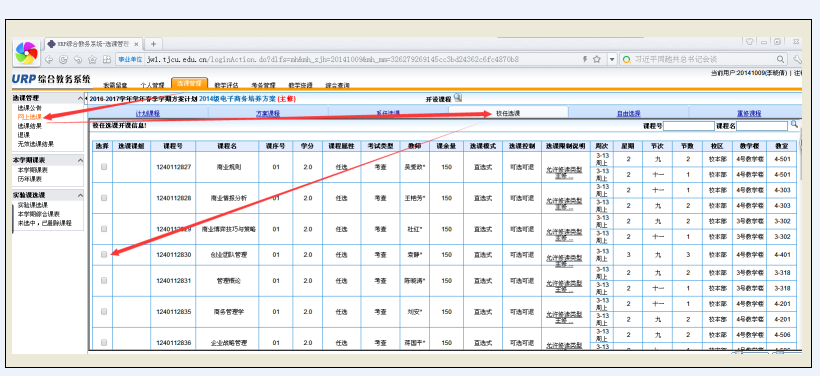This screenshot has height=376, width=820.
Task: Switch to the 方案课程 tab
Action: coord(268,113)
